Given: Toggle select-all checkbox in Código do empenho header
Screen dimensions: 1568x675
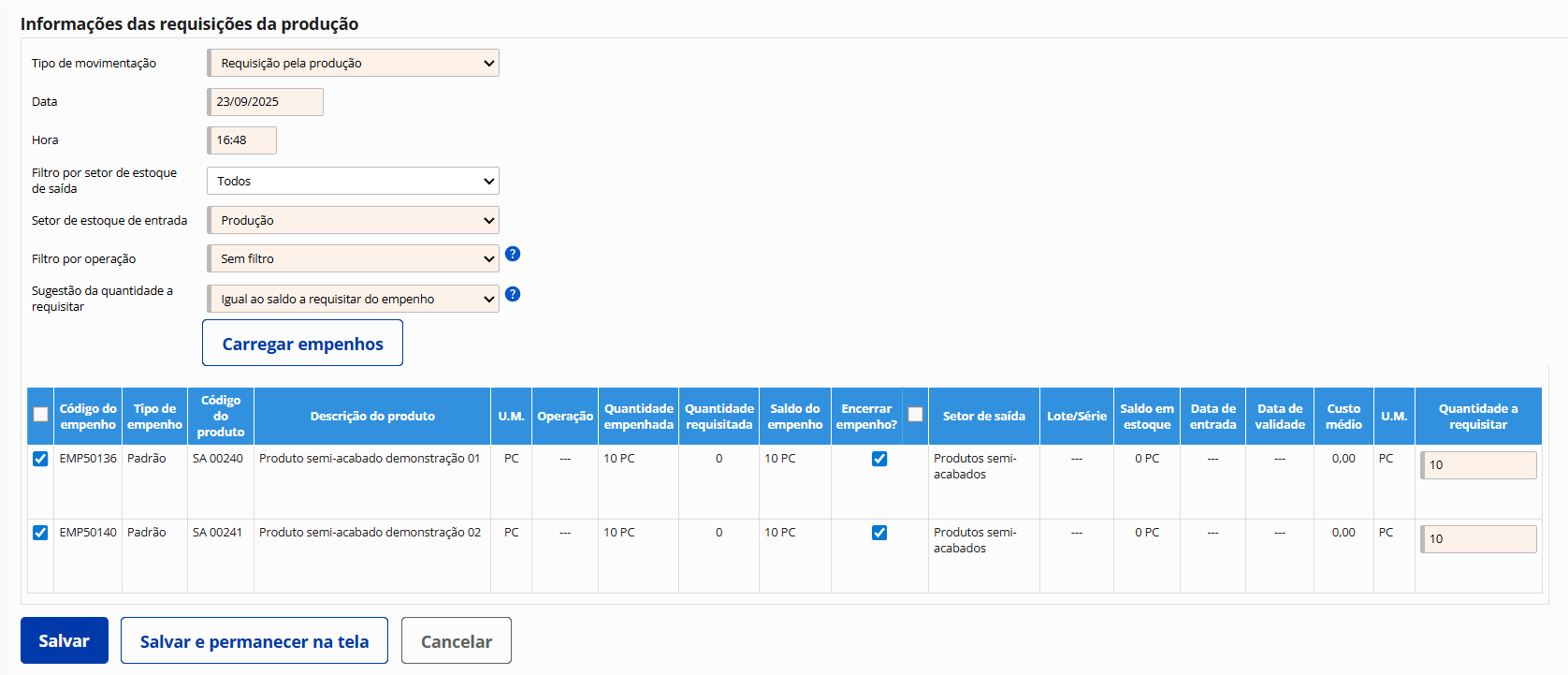Looking at the screenshot, I should pyautogui.click(x=40, y=415).
